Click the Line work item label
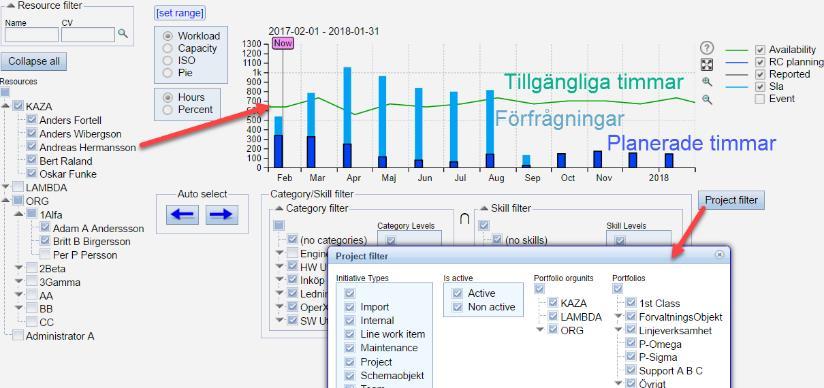 [393, 334]
